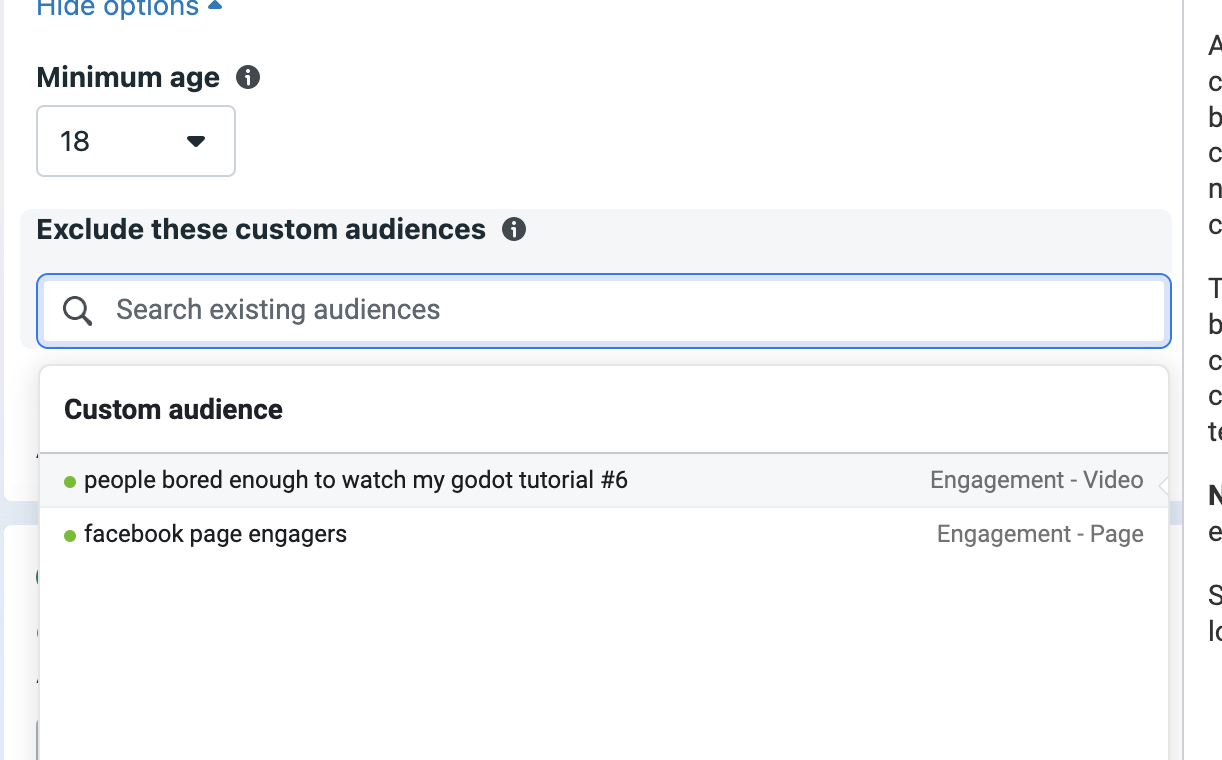Image resolution: width=1222 pixels, height=760 pixels.
Task: Click the magnifying glass search icon
Action: click(x=77, y=310)
